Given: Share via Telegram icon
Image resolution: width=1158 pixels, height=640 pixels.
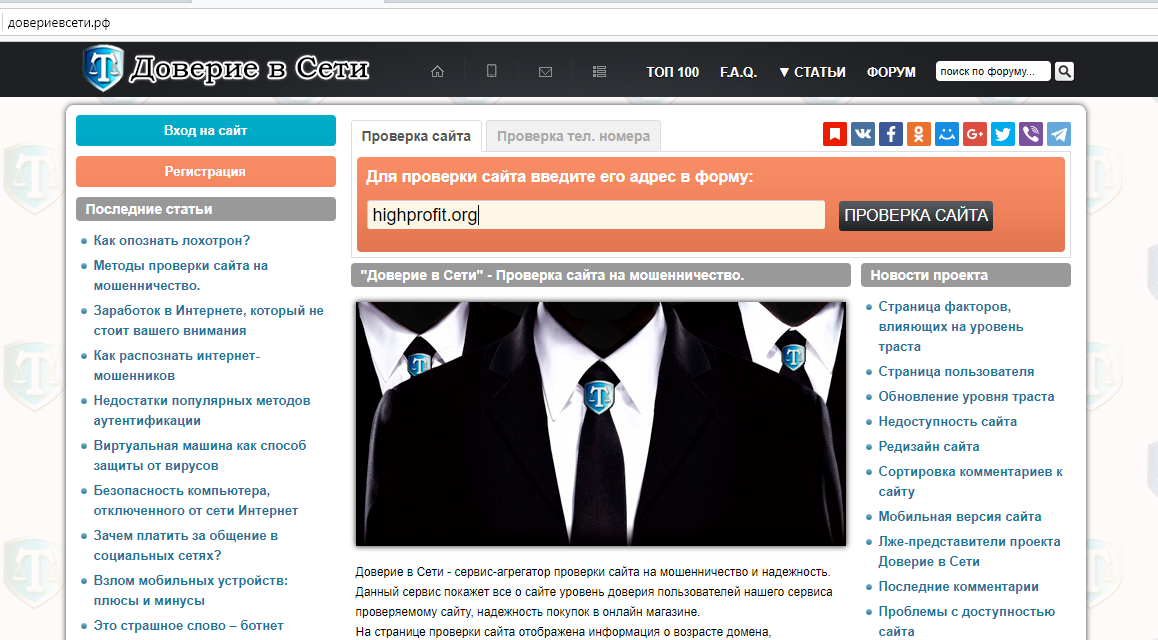Looking at the screenshot, I should click(x=1058, y=134).
